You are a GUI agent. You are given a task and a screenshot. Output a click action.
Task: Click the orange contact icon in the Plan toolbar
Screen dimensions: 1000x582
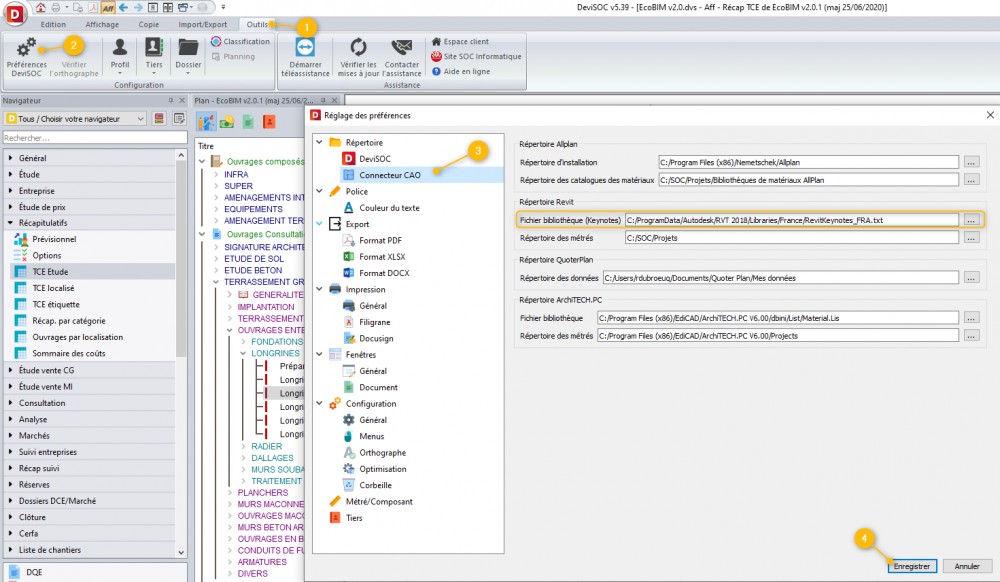[269, 121]
